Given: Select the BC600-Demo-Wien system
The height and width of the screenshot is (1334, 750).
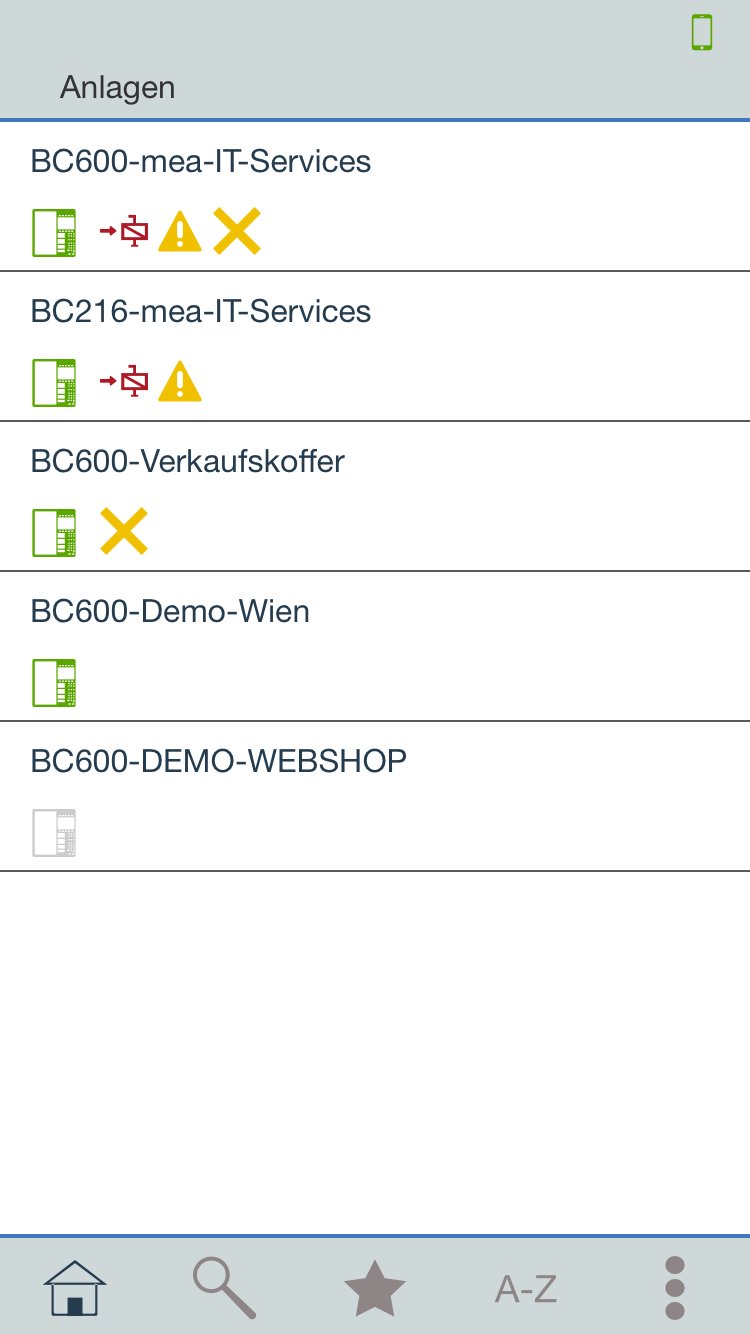Looking at the screenshot, I should point(170,612).
